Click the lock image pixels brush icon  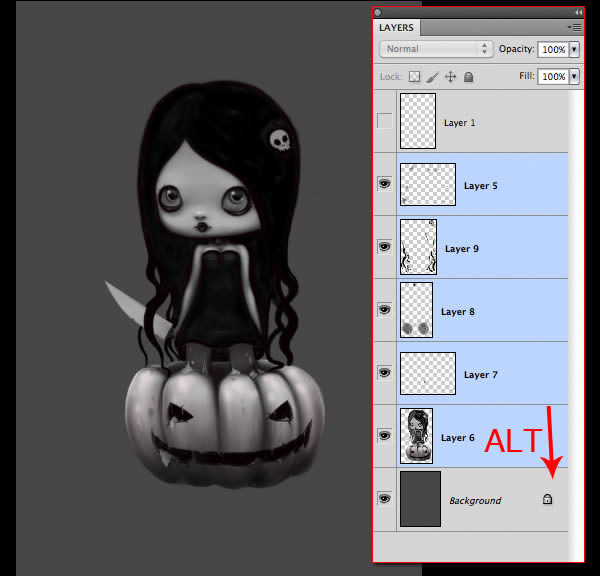432,77
